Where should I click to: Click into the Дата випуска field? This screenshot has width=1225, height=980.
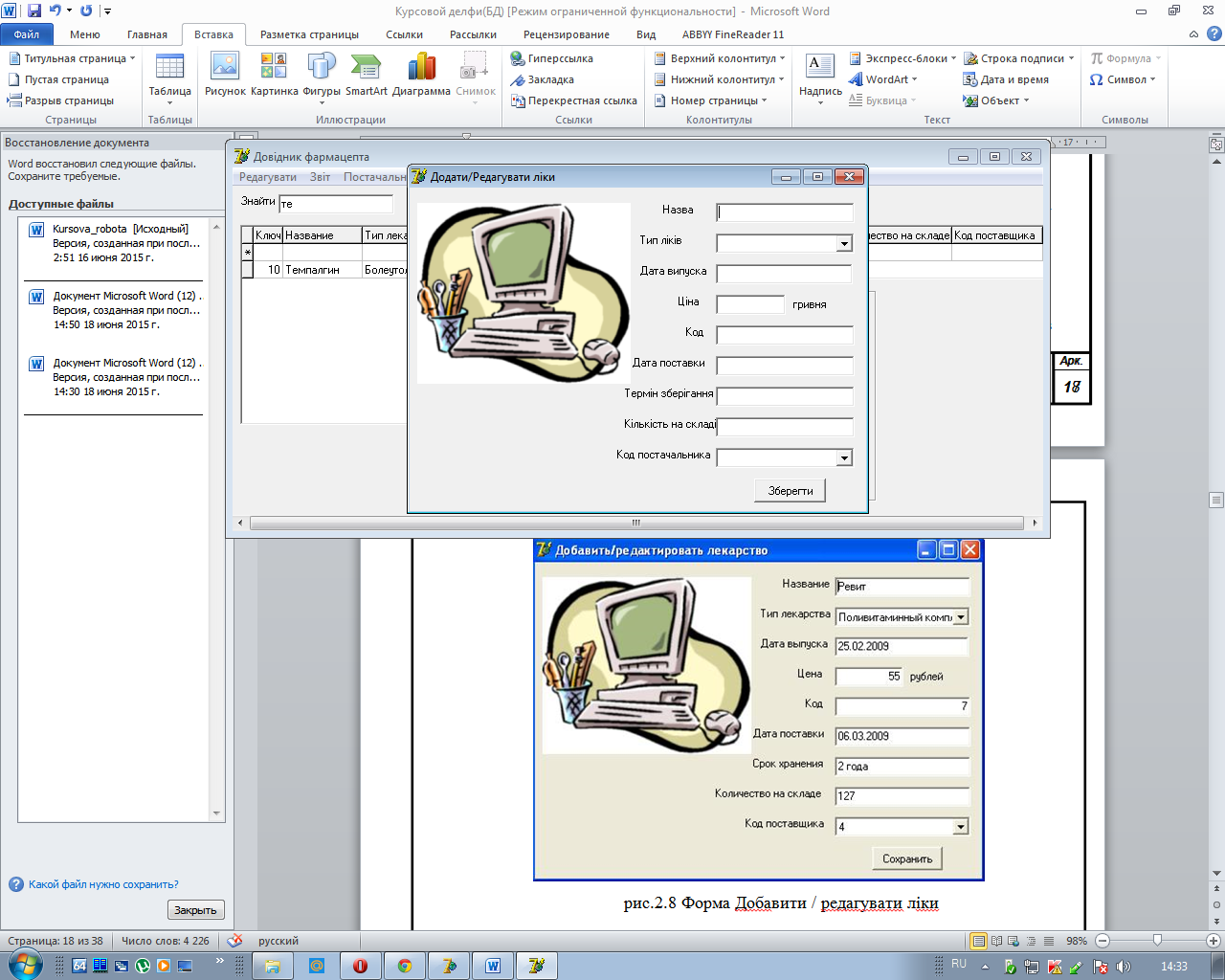[x=785, y=274]
